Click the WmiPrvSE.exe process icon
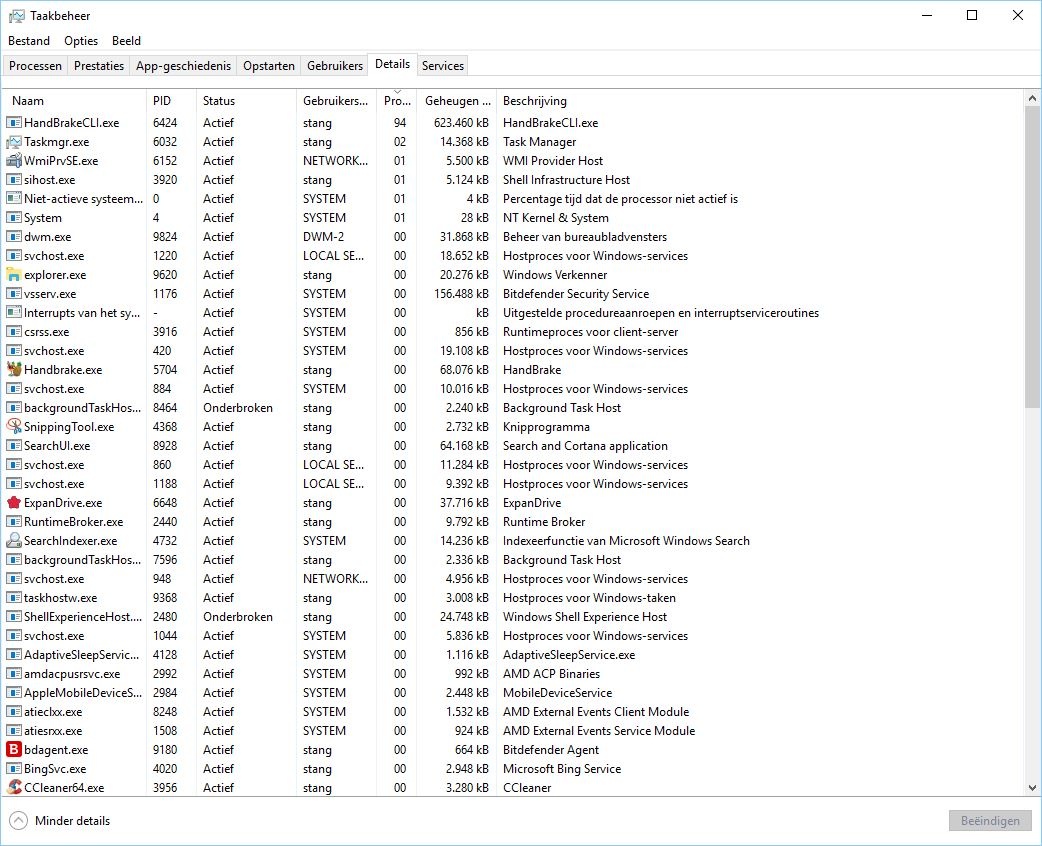This screenshot has width=1042, height=846. 13,161
